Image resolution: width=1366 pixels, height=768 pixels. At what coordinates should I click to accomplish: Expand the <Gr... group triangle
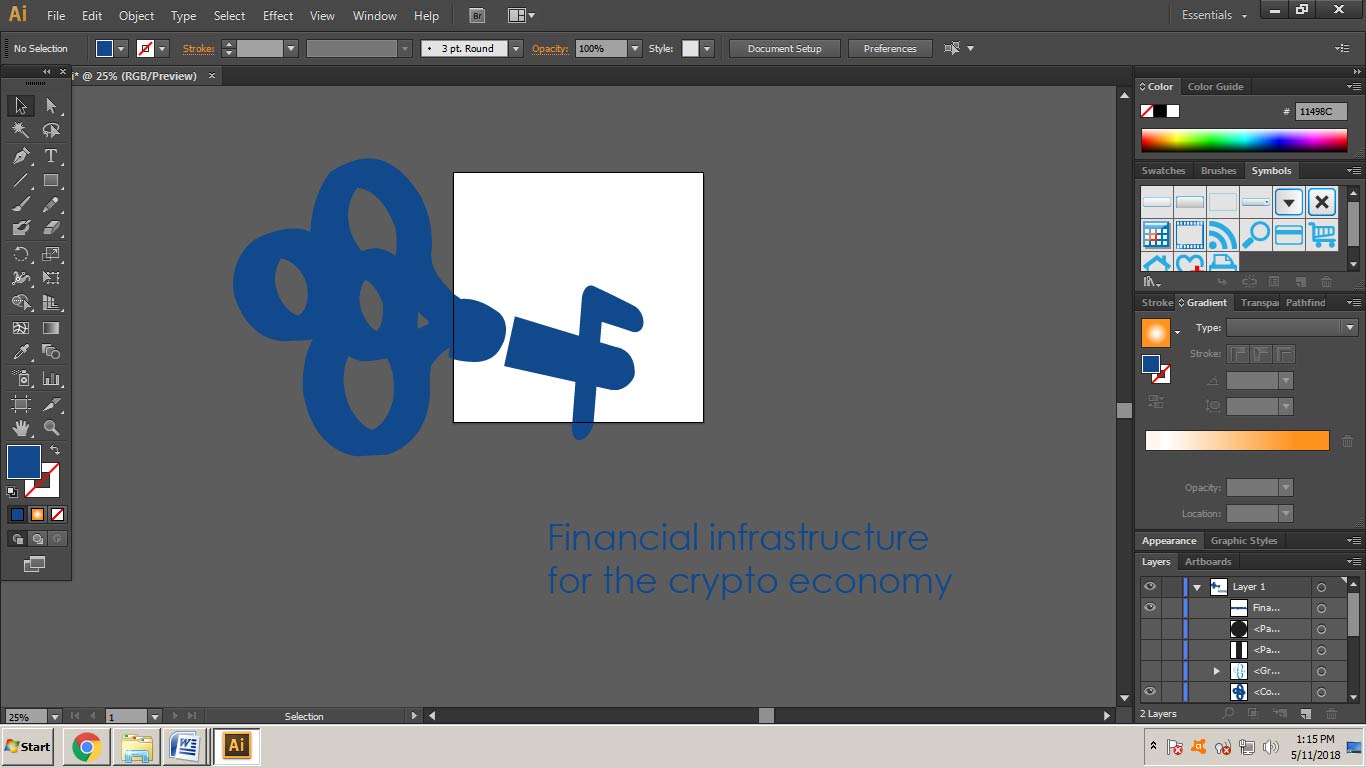1217,671
